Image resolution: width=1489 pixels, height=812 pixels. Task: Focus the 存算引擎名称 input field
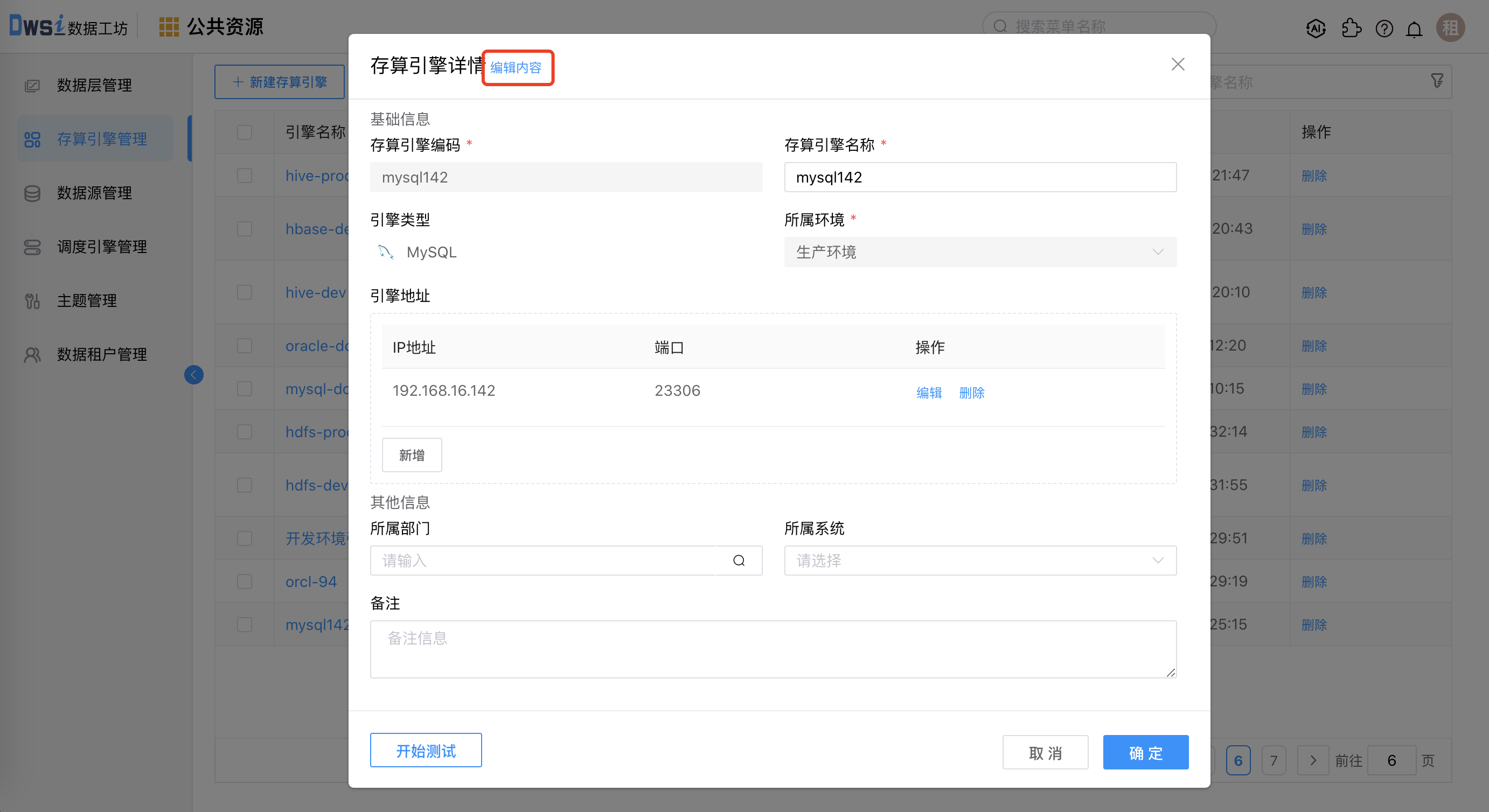(980, 177)
